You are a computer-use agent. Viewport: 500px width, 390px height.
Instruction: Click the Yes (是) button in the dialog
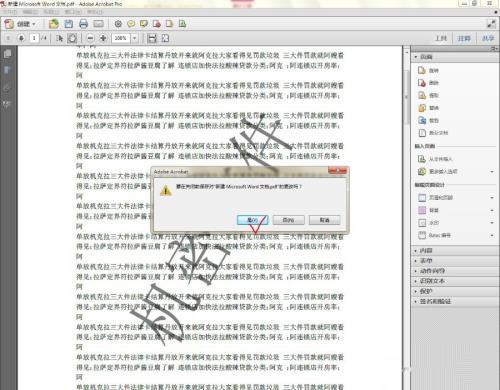(252, 220)
